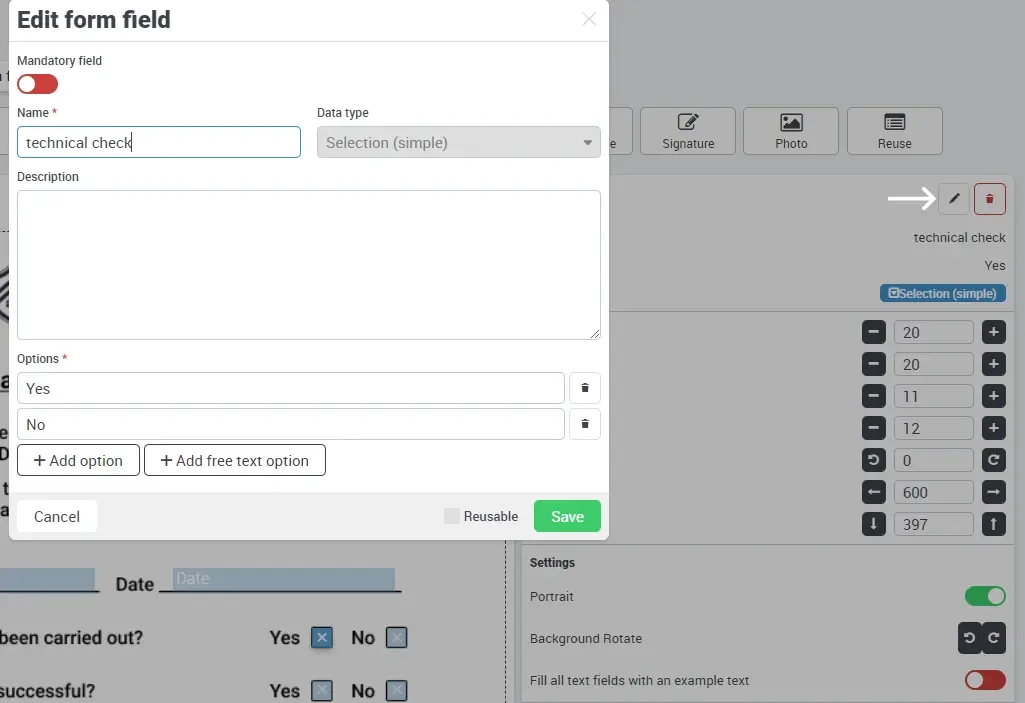
Task: Delete the 'Yes' option with trash icon
Action: click(585, 388)
